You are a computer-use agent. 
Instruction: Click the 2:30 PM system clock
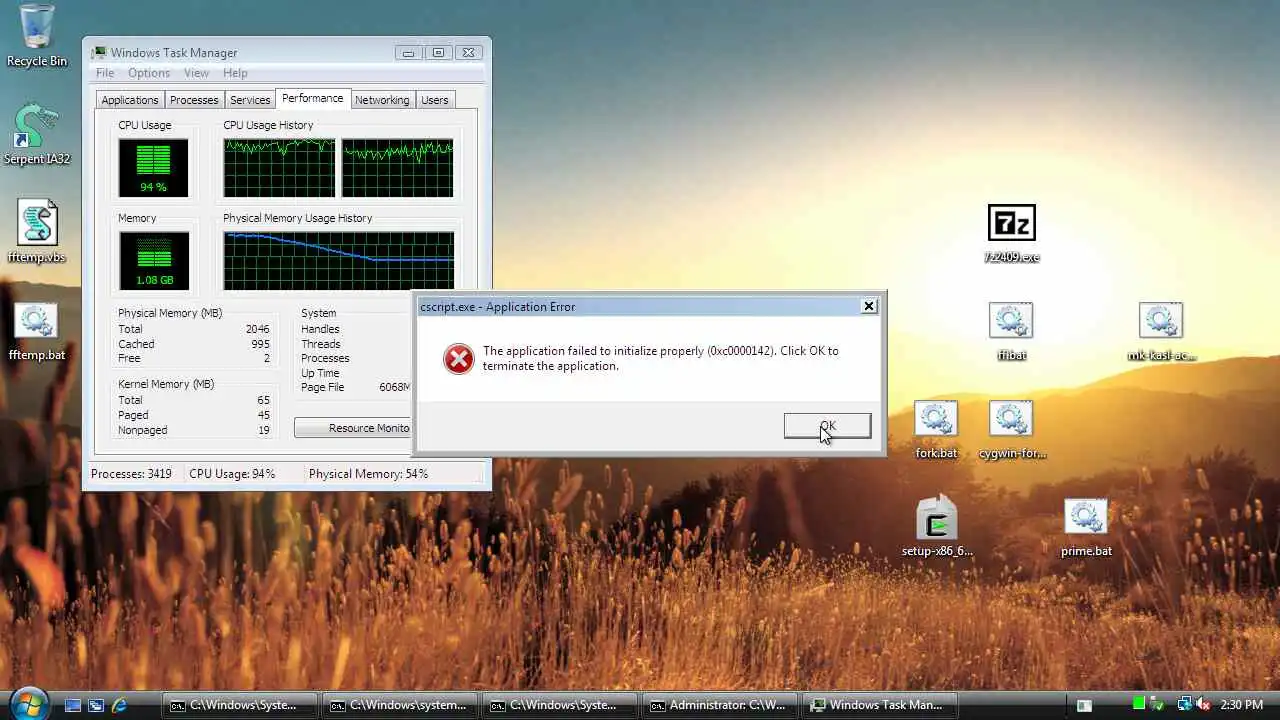1242,705
